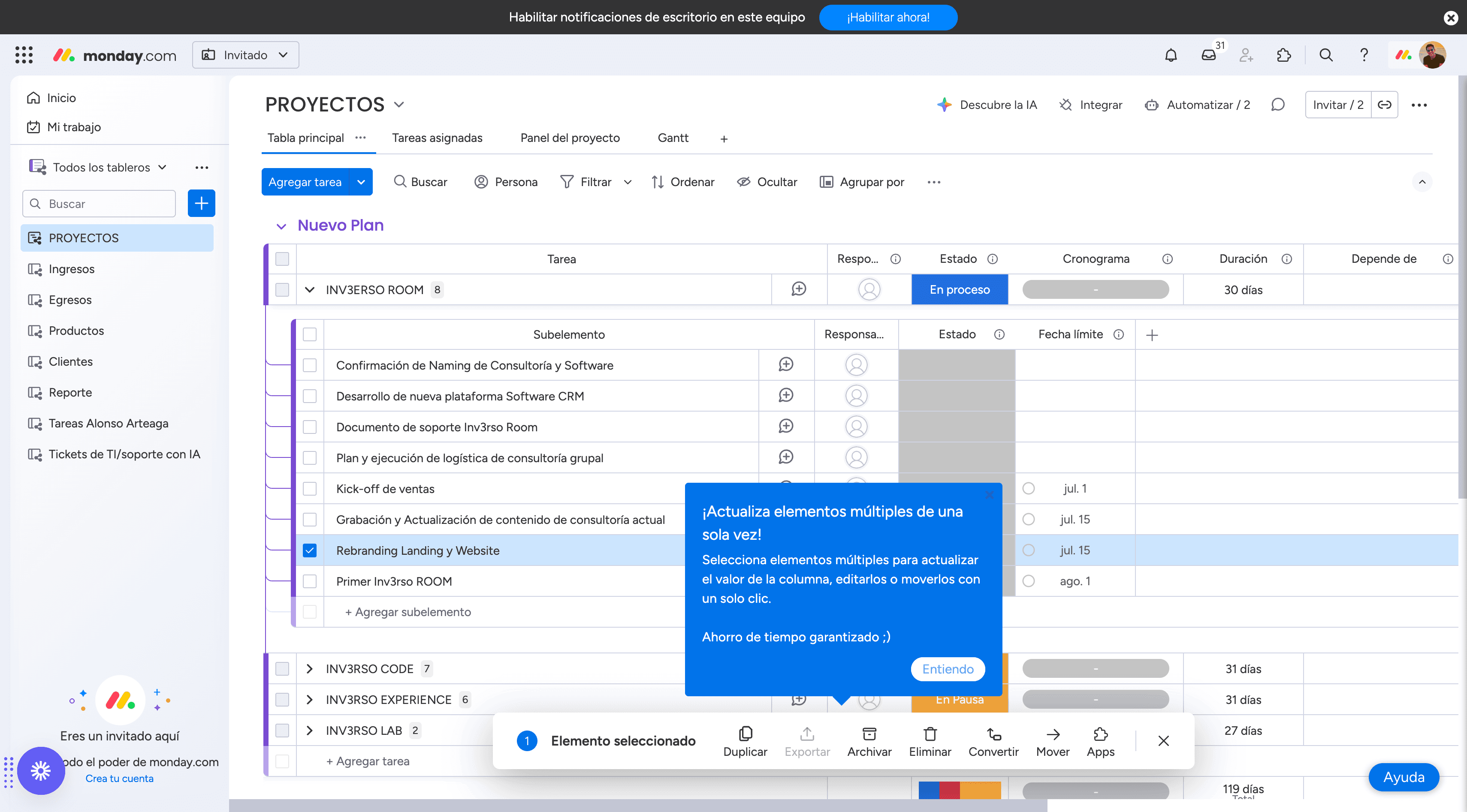Check the INV3ERSO ROOM task checkbox
Image resolution: width=1467 pixels, height=812 pixels.
[x=282, y=290]
